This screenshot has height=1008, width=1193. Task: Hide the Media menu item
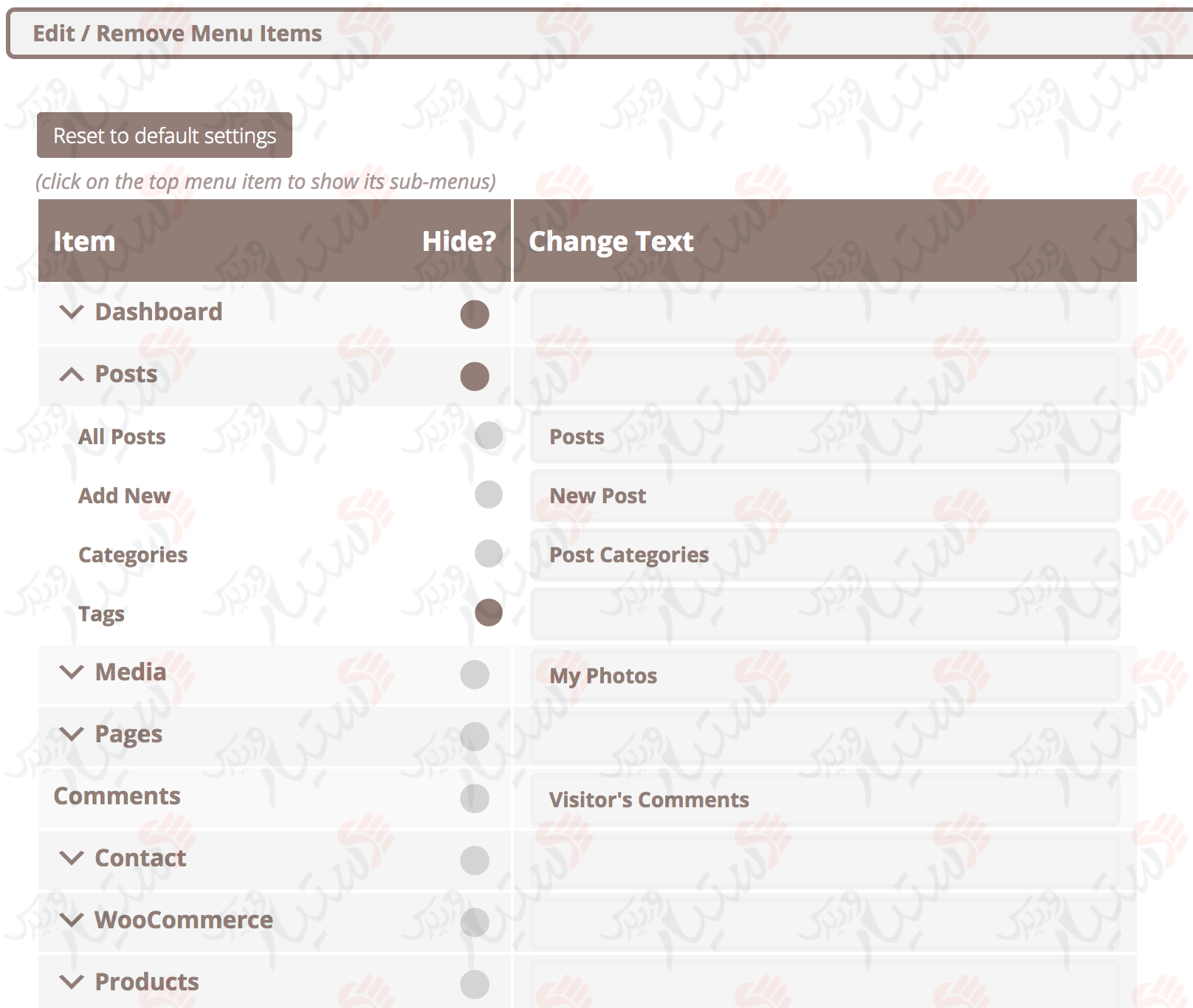tap(475, 674)
